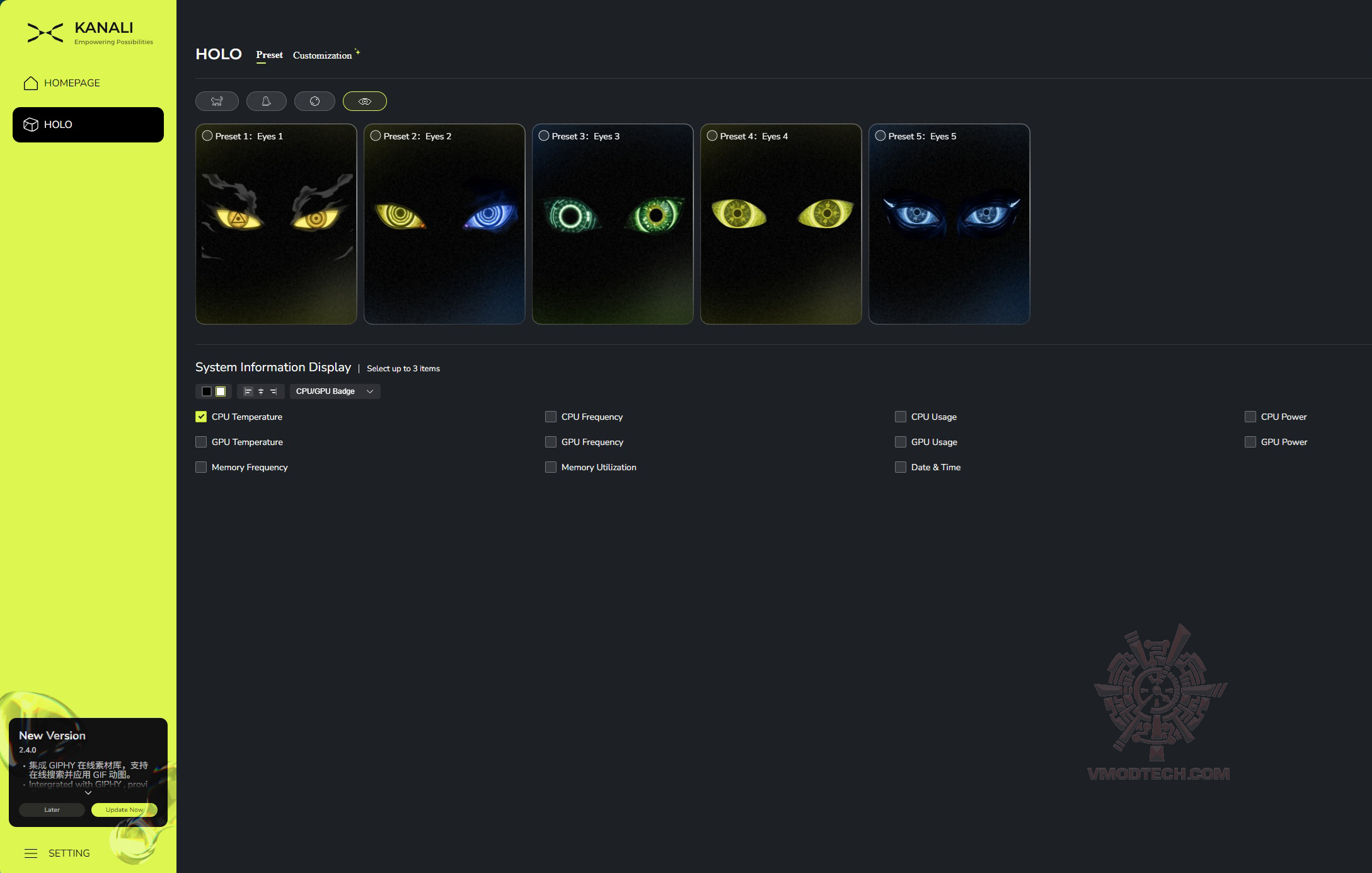The height and width of the screenshot is (873, 1372).
Task: Align system info text to the left
Action: 248,391
